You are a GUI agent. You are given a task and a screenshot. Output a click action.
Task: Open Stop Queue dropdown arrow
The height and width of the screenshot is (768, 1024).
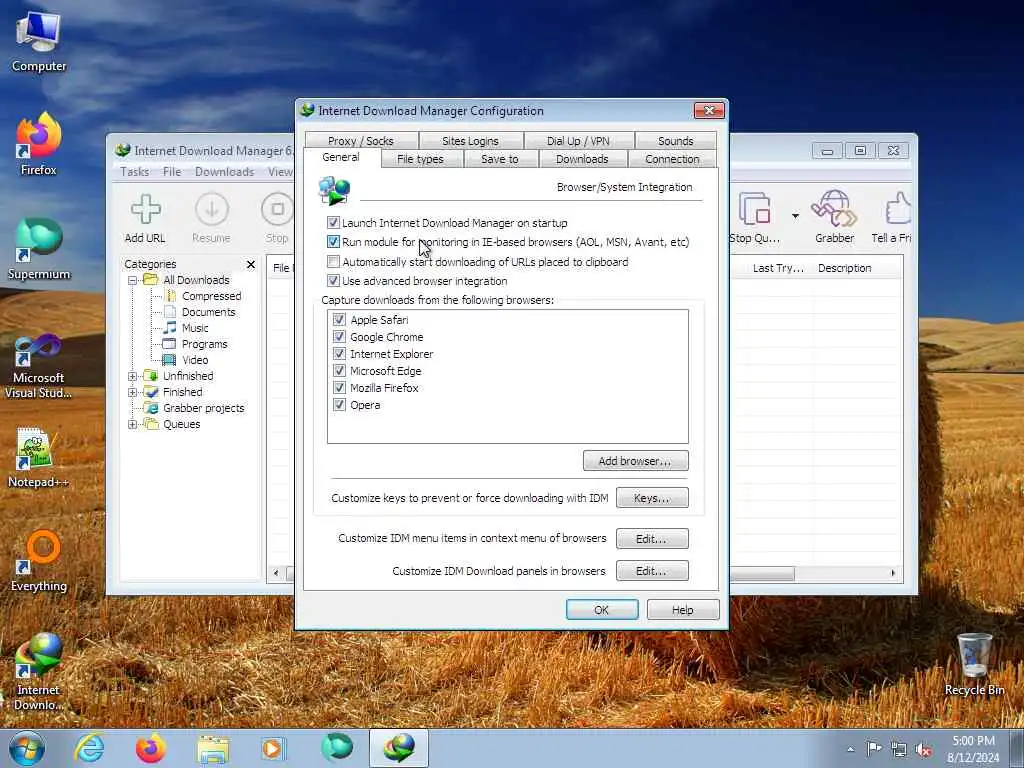[795, 216]
